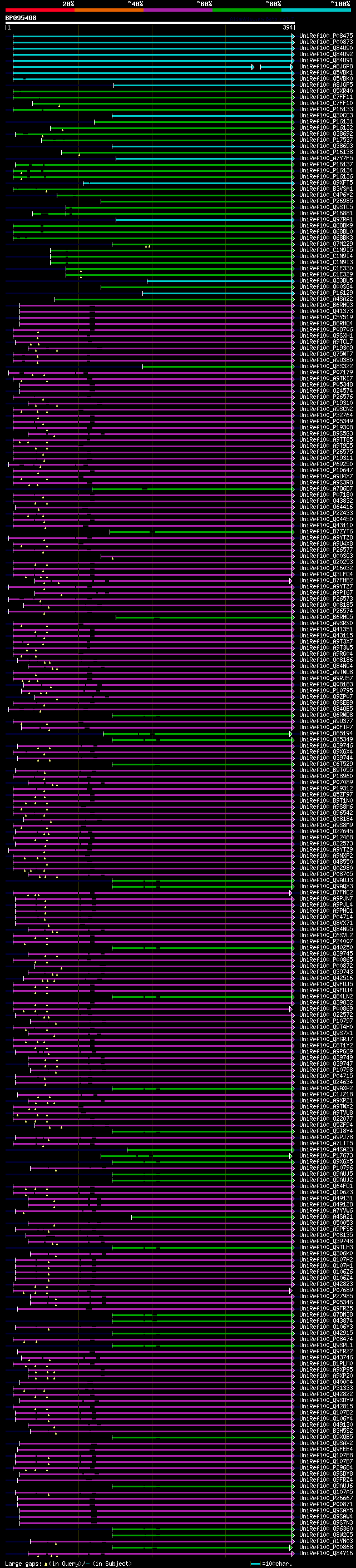
Task: Click the cyan alignment bar for UniRef100_Q84U92
Action: click(x=154, y=54)
